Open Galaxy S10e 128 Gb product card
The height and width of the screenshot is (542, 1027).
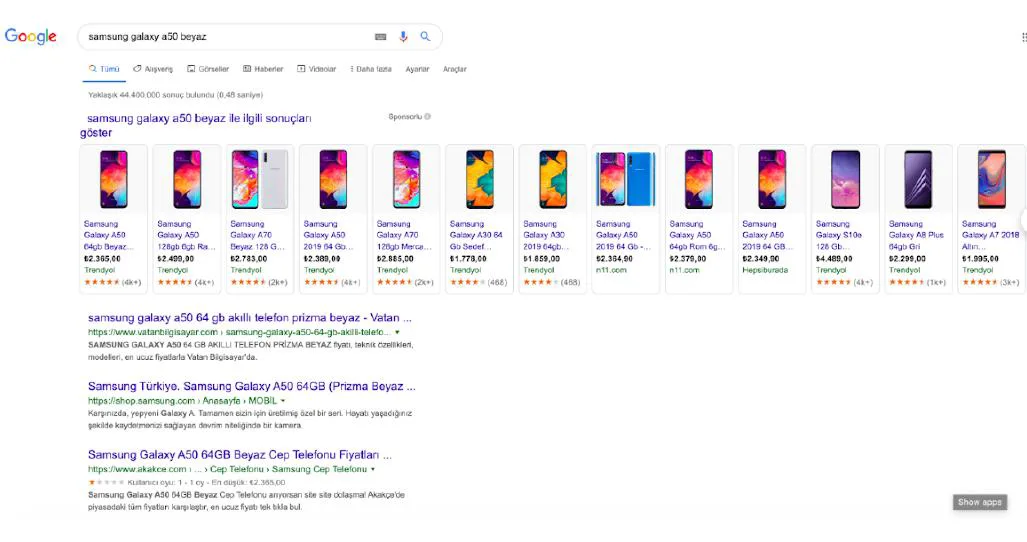(846, 219)
